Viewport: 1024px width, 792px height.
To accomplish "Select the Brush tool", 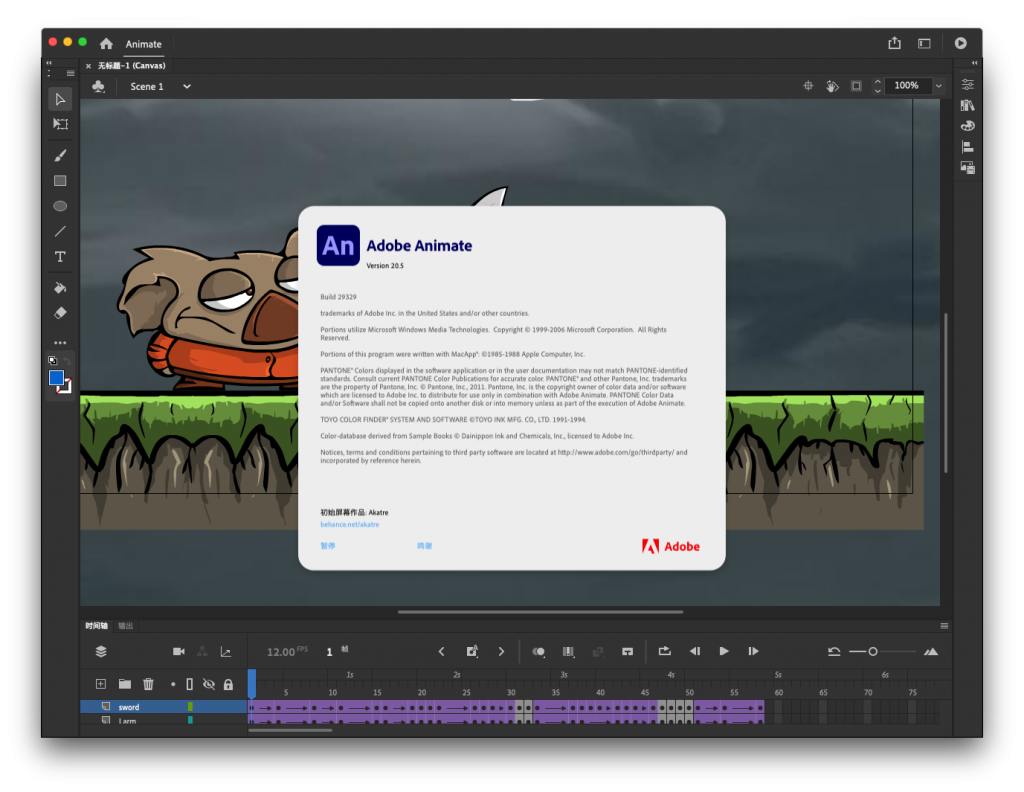I will pos(60,155).
